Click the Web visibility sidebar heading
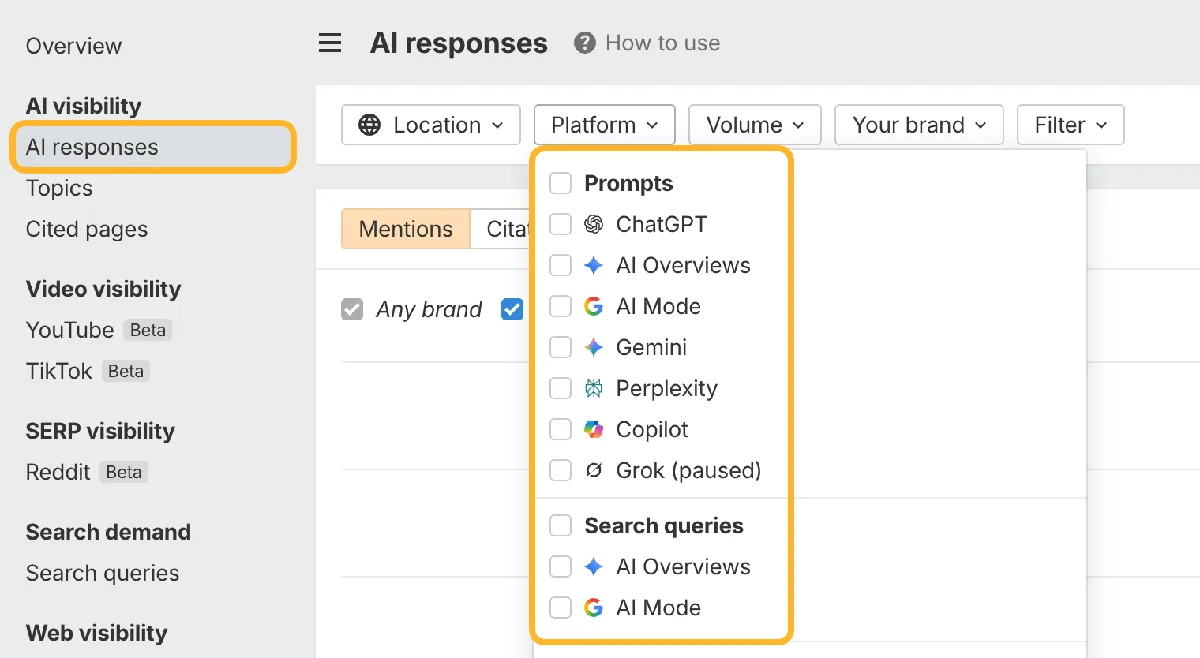Viewport: 1200px width, 658px height. point(97,633)
